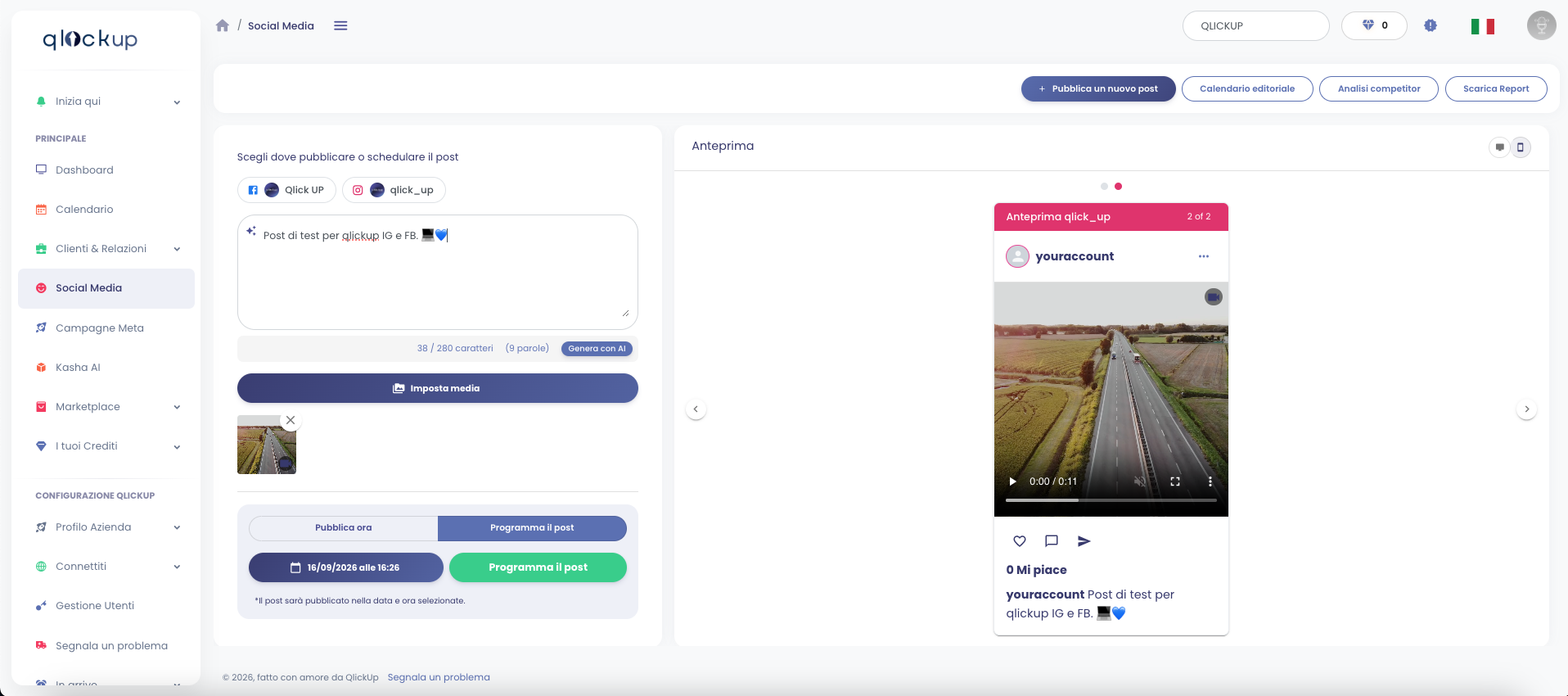Click Genera con AI button
Image resolution: width=1568 pixels, height=696 pixels.
coord(597,349)
